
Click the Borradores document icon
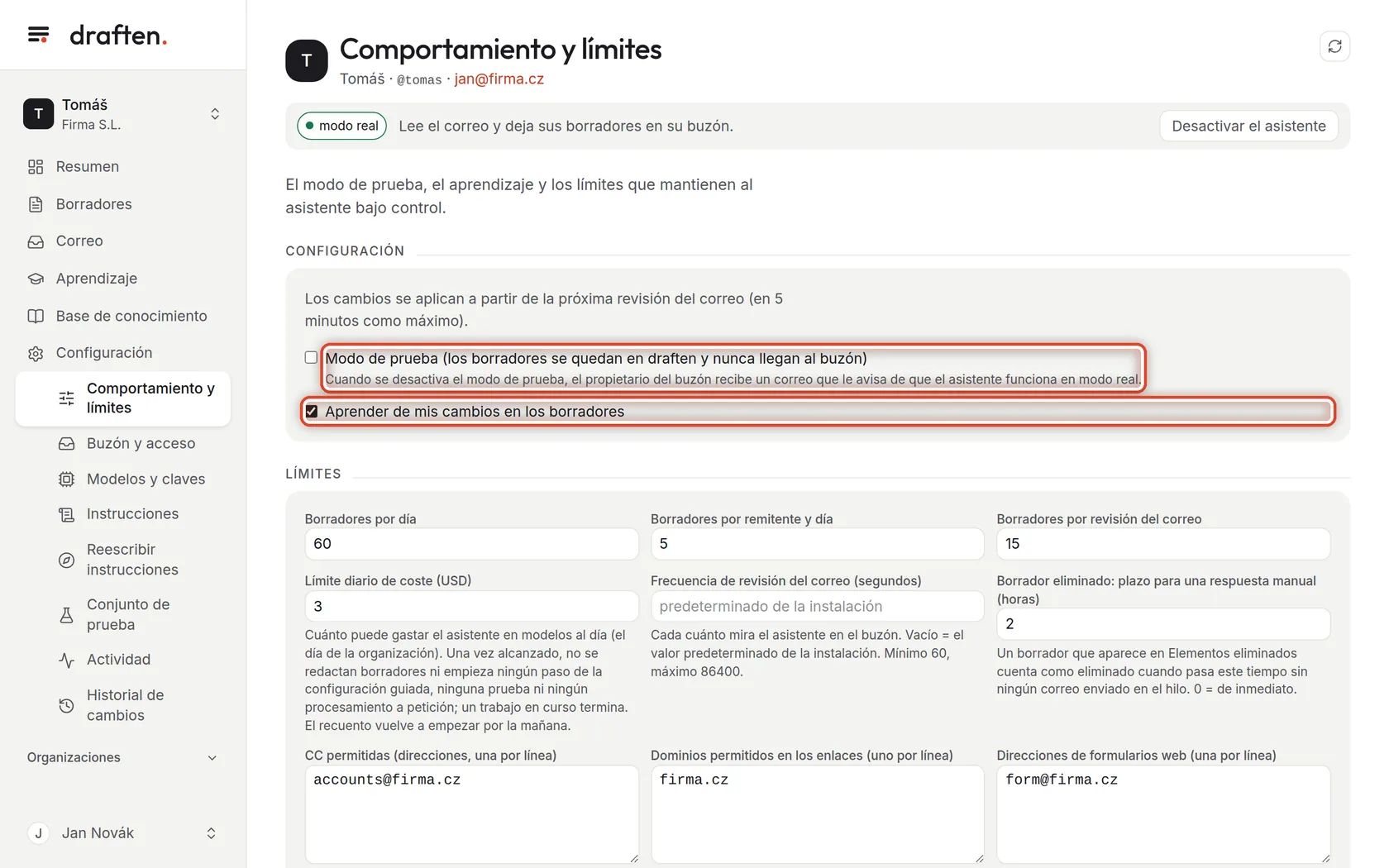(x=36, y=204)
